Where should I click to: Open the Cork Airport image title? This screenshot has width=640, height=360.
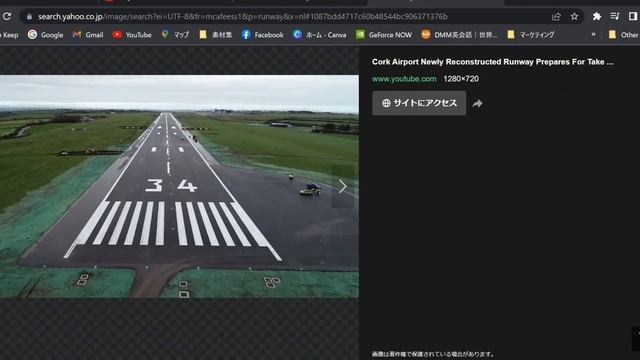coord(492,62)
